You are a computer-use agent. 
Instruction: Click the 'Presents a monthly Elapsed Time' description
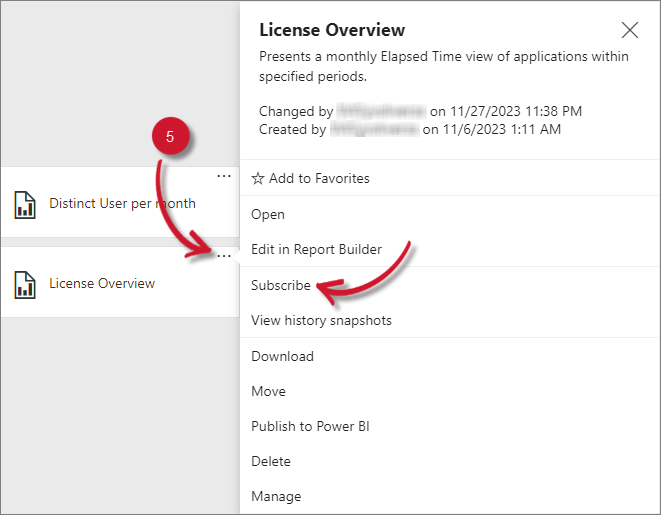(443, 66)
